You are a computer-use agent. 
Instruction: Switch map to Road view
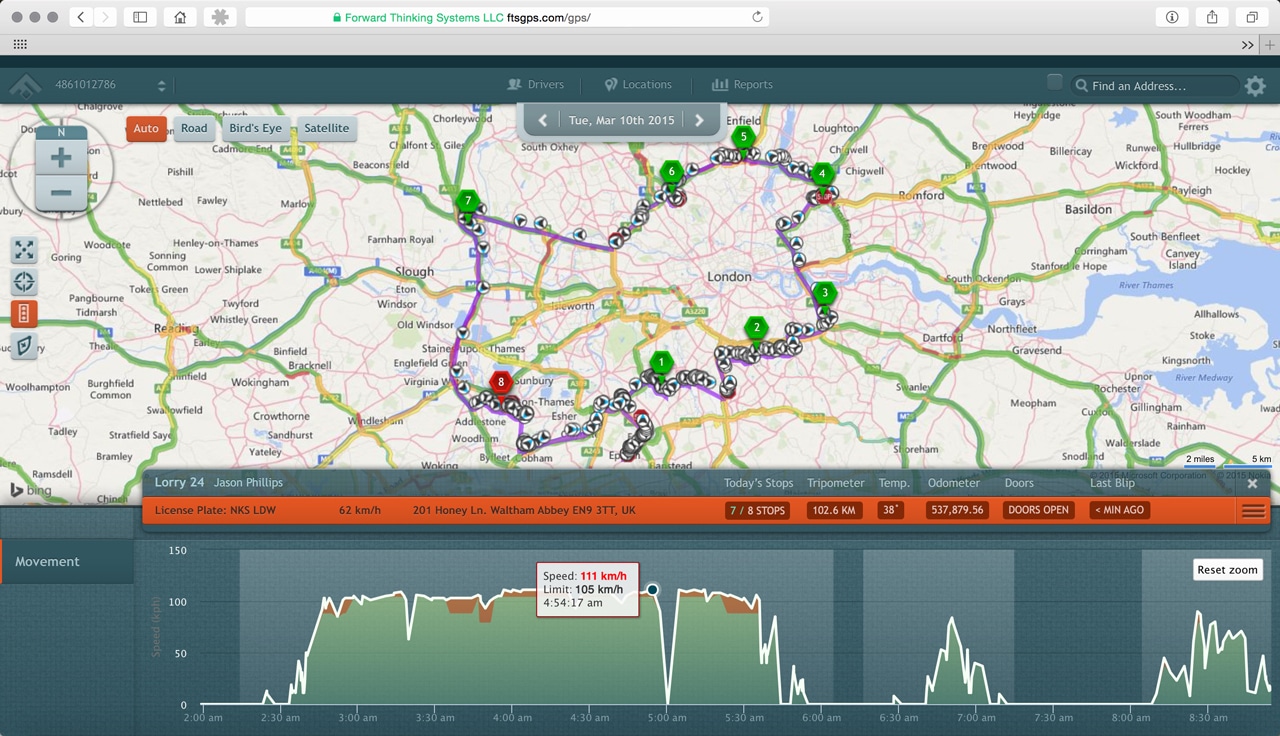click(194, 129)
